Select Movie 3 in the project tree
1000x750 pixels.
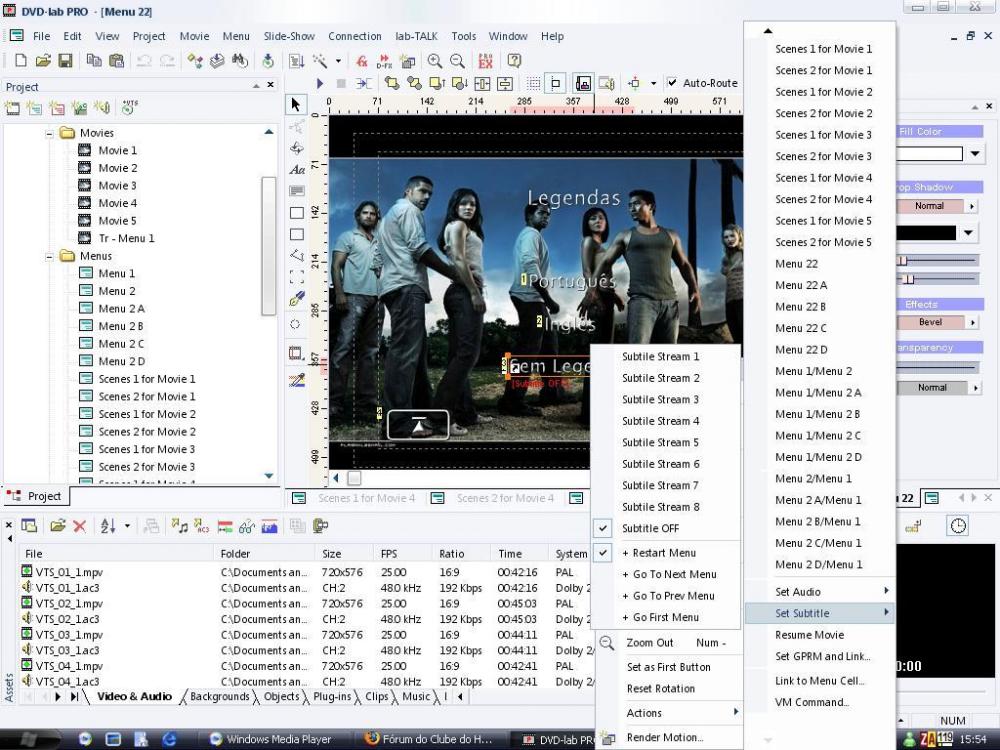[117, 186]
